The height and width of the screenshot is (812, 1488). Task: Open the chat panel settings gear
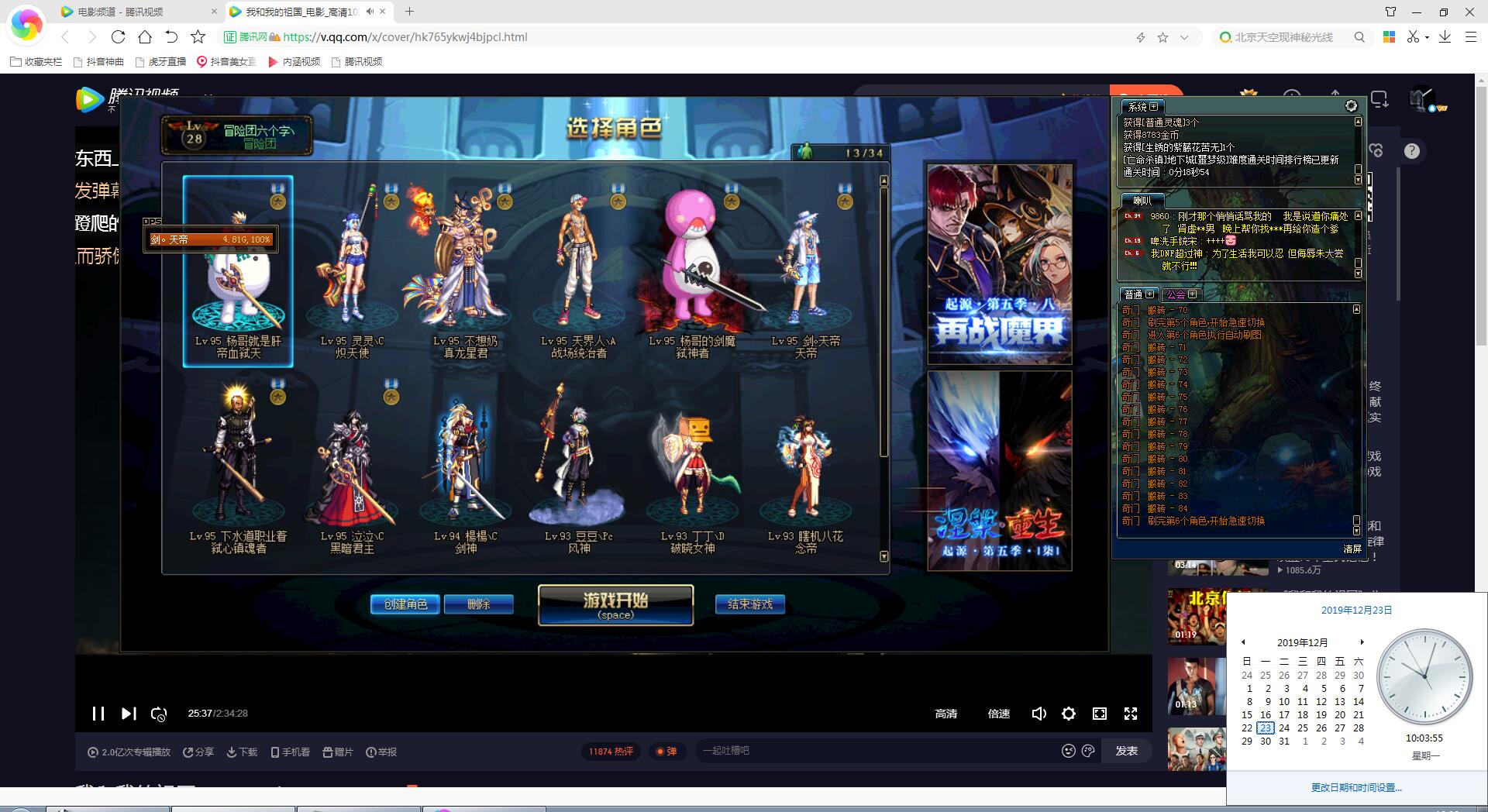[1351, 106]
